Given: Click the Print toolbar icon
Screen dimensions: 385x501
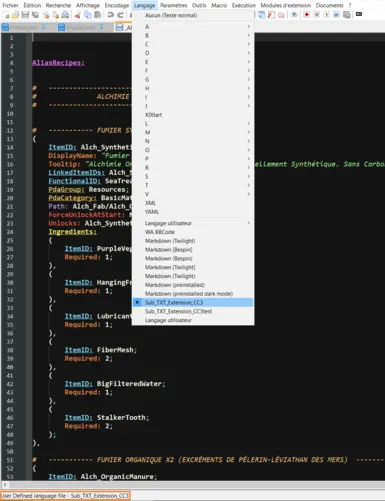Looking at the screenshot, I should (x=65, y=15).
